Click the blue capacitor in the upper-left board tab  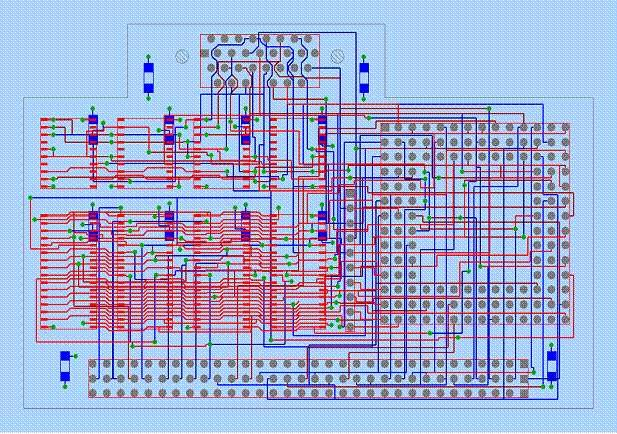(148, 78)
